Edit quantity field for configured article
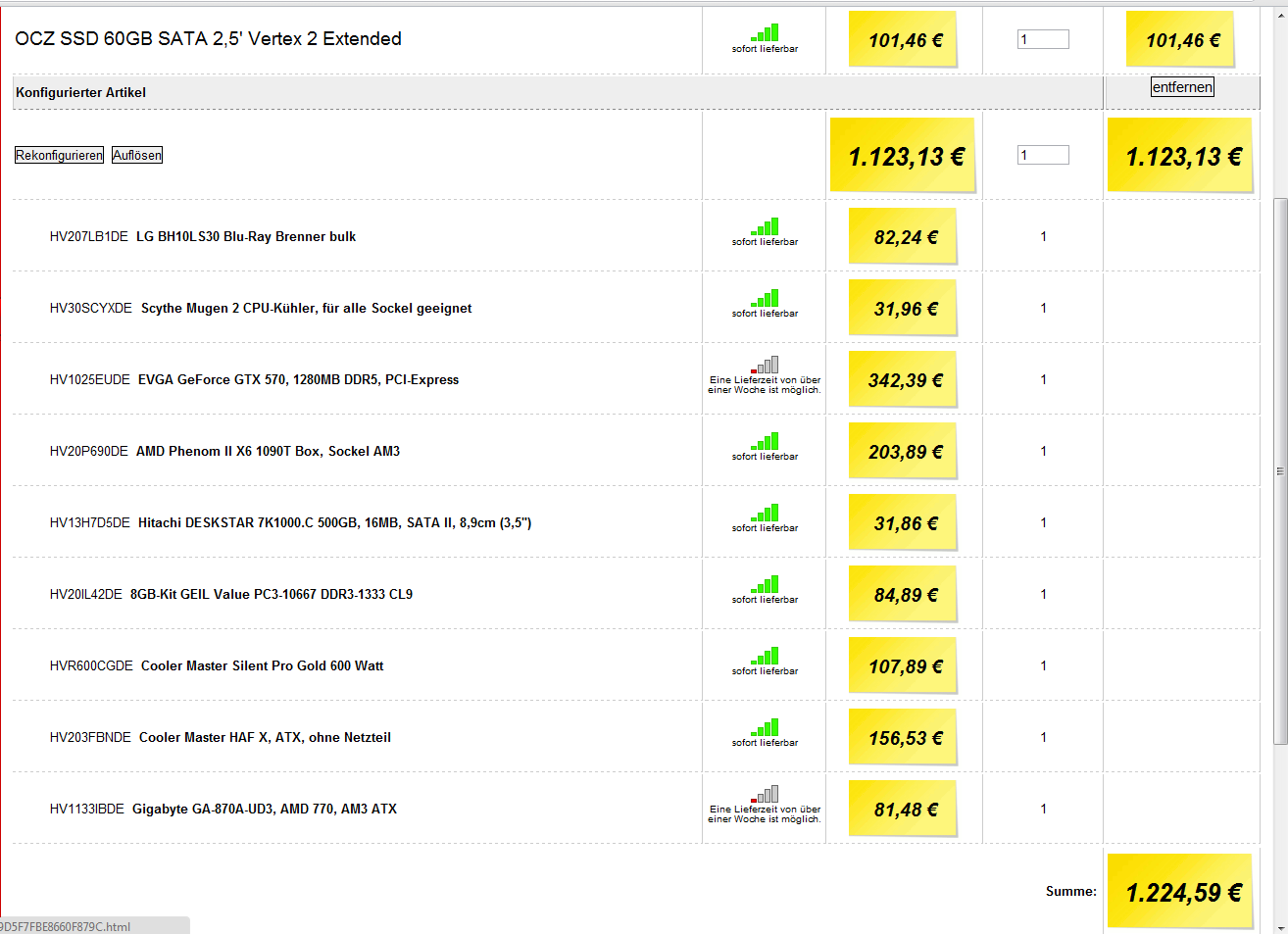This screenshot has height=934, width=1288. 1043,155
